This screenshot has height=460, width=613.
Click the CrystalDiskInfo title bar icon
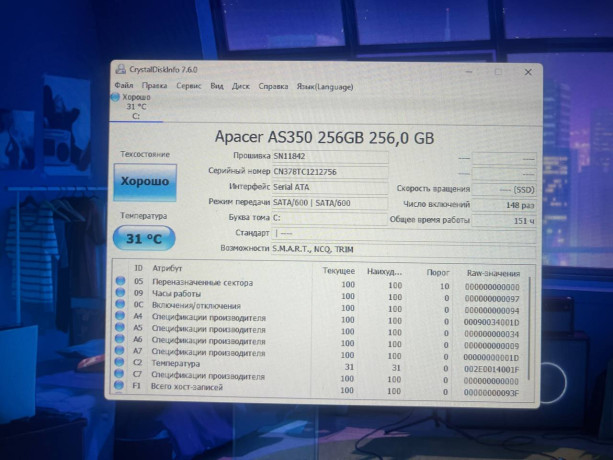tap(120, 70)
